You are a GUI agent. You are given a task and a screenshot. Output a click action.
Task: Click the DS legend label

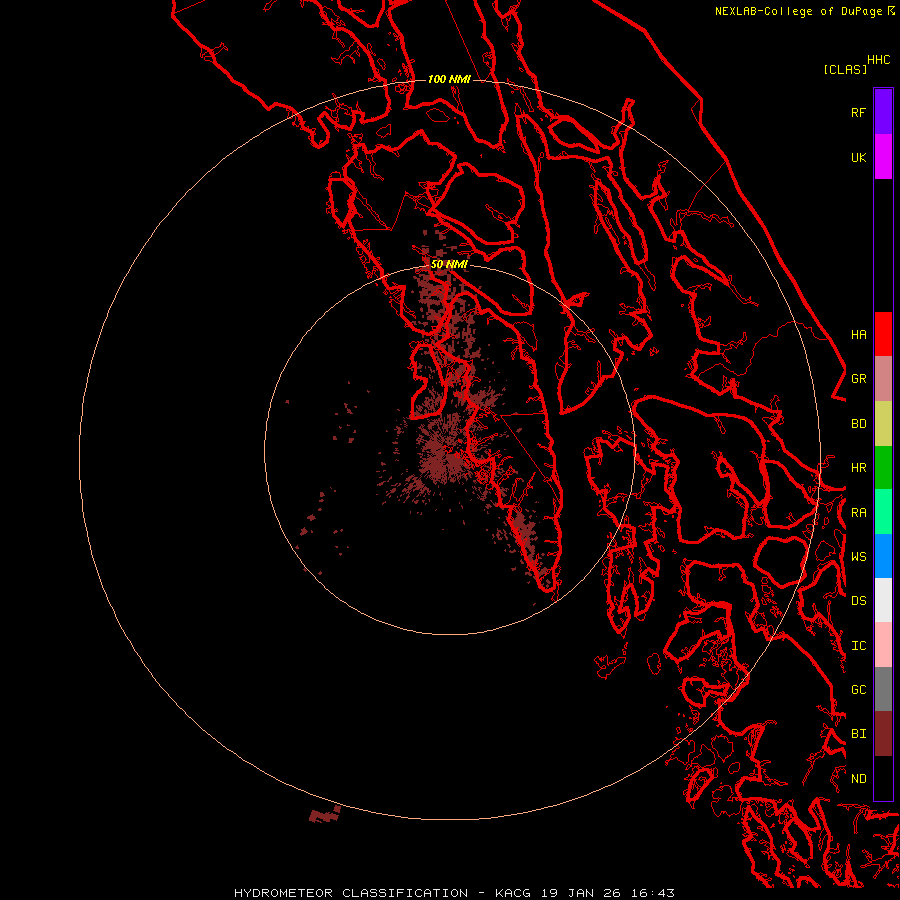(858, 601)
